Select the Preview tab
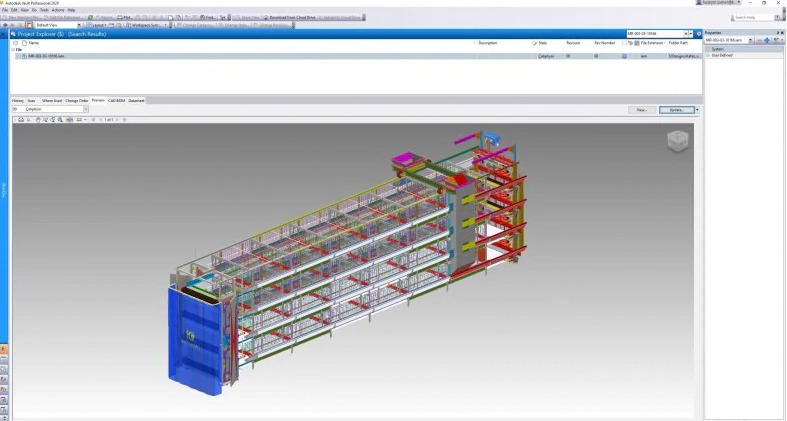787x421 pixels. [98, 100]
